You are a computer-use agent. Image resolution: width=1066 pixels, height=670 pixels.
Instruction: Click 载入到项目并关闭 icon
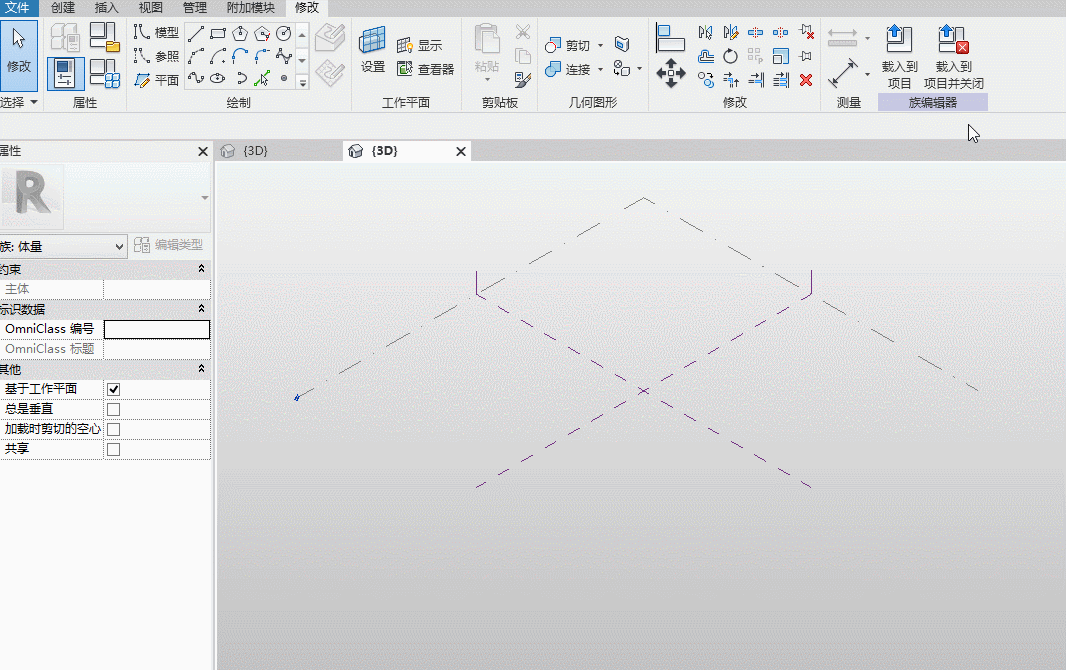click(x=953, y=57)
